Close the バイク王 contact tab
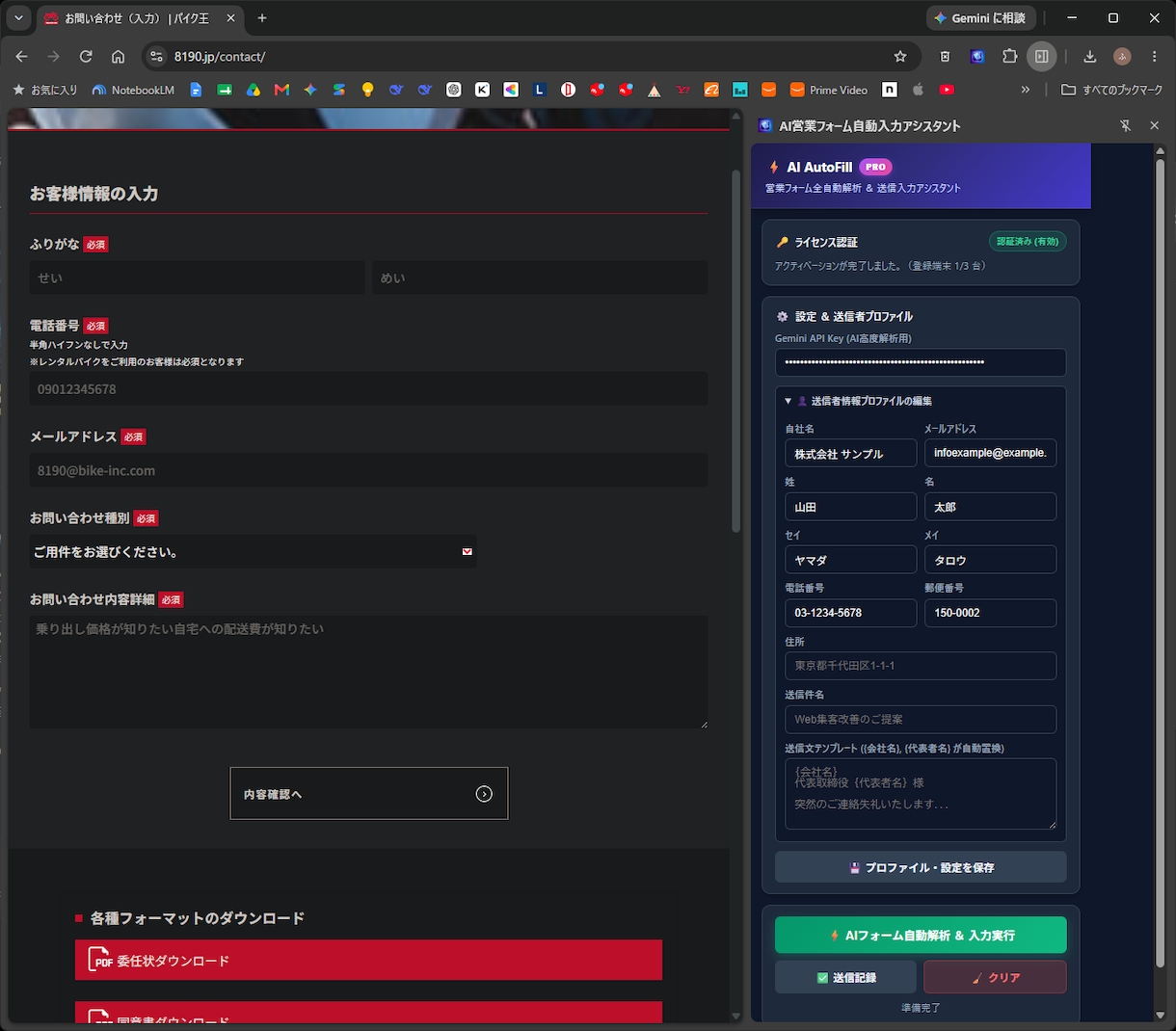 230,18
